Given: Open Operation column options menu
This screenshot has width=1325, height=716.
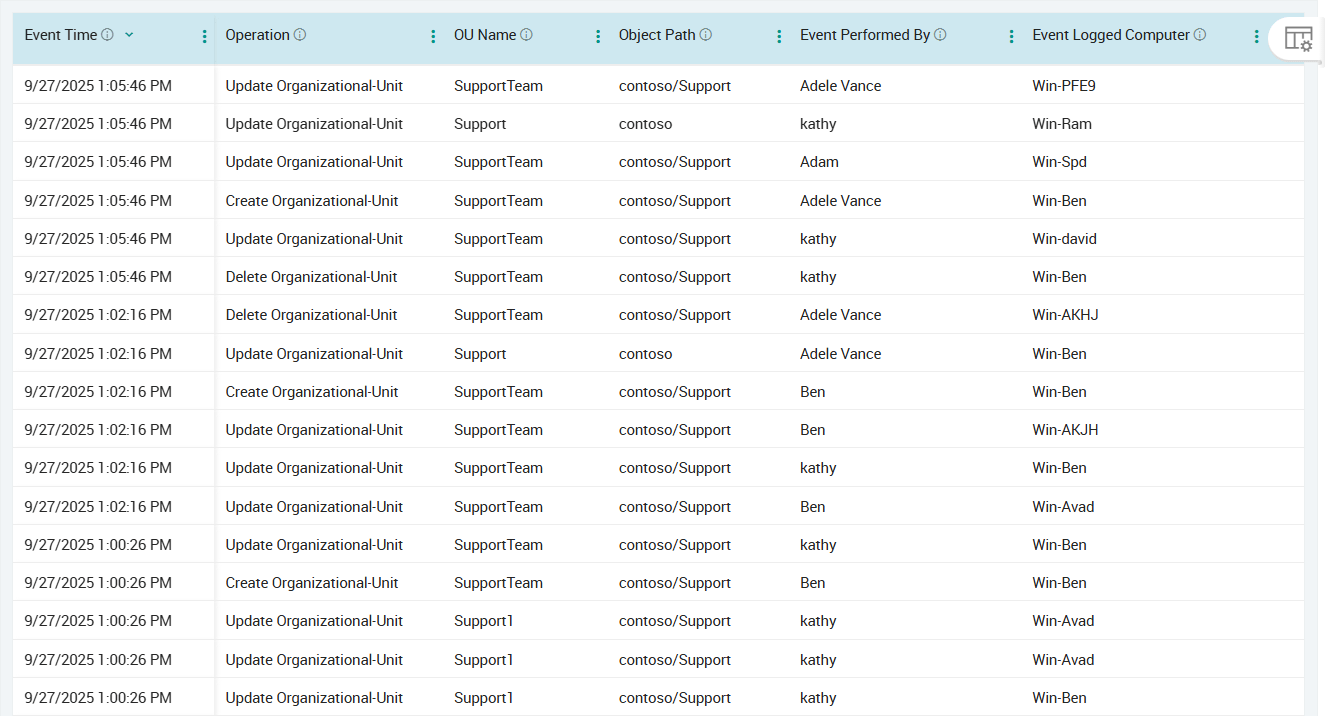Looking at the screenshot, I should coord(433,36).
